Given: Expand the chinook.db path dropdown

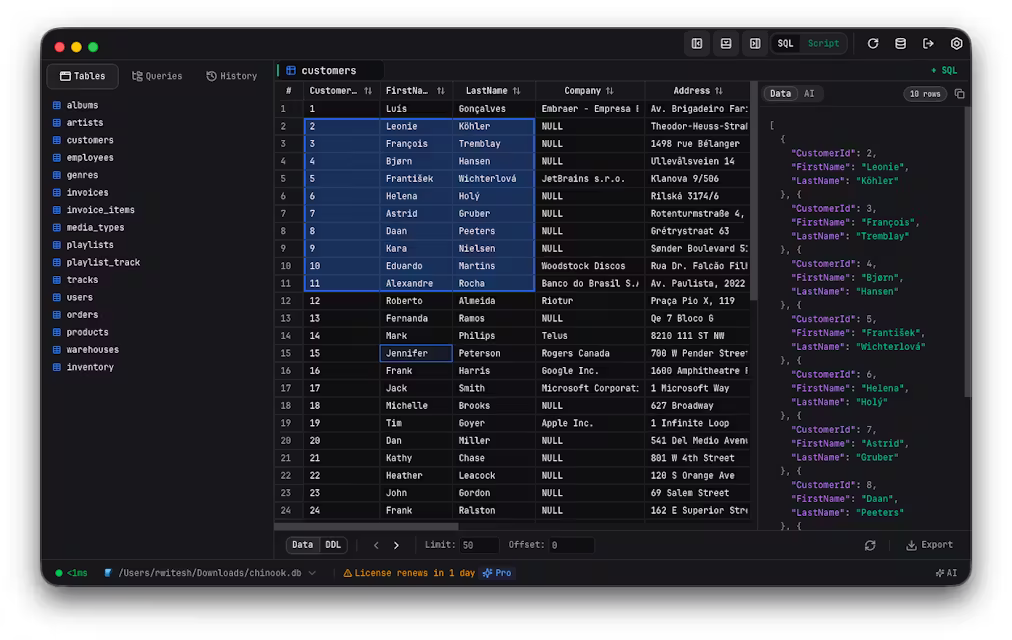Looking at the screenshot, I should click(x=312, y=574).
